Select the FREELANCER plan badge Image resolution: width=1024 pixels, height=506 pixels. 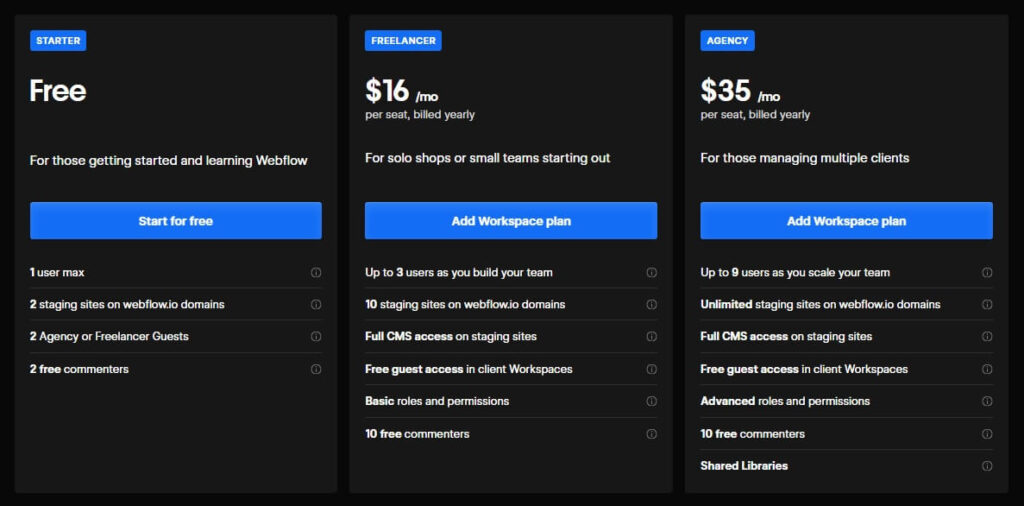(x=403, y=41)
